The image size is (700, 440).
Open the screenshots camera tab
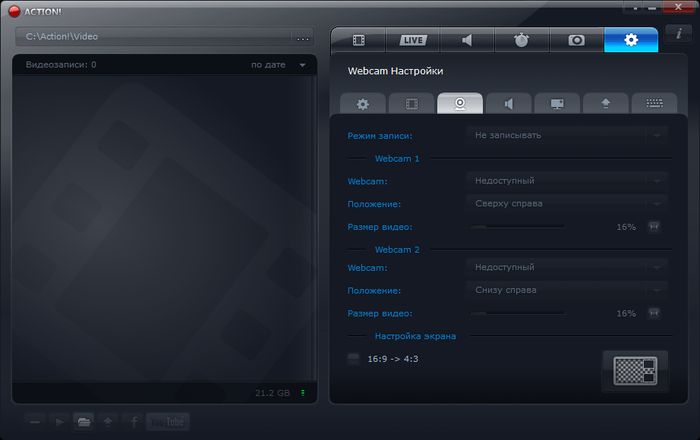coord(576,41)
